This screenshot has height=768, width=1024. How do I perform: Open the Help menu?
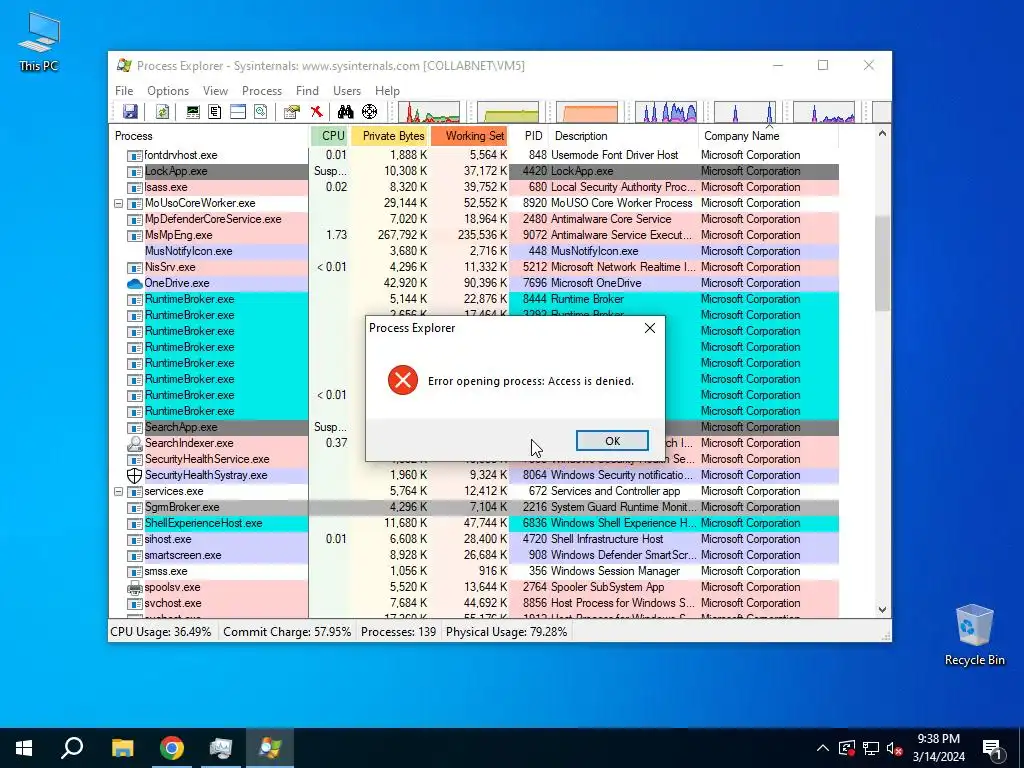tap(387, 91)
